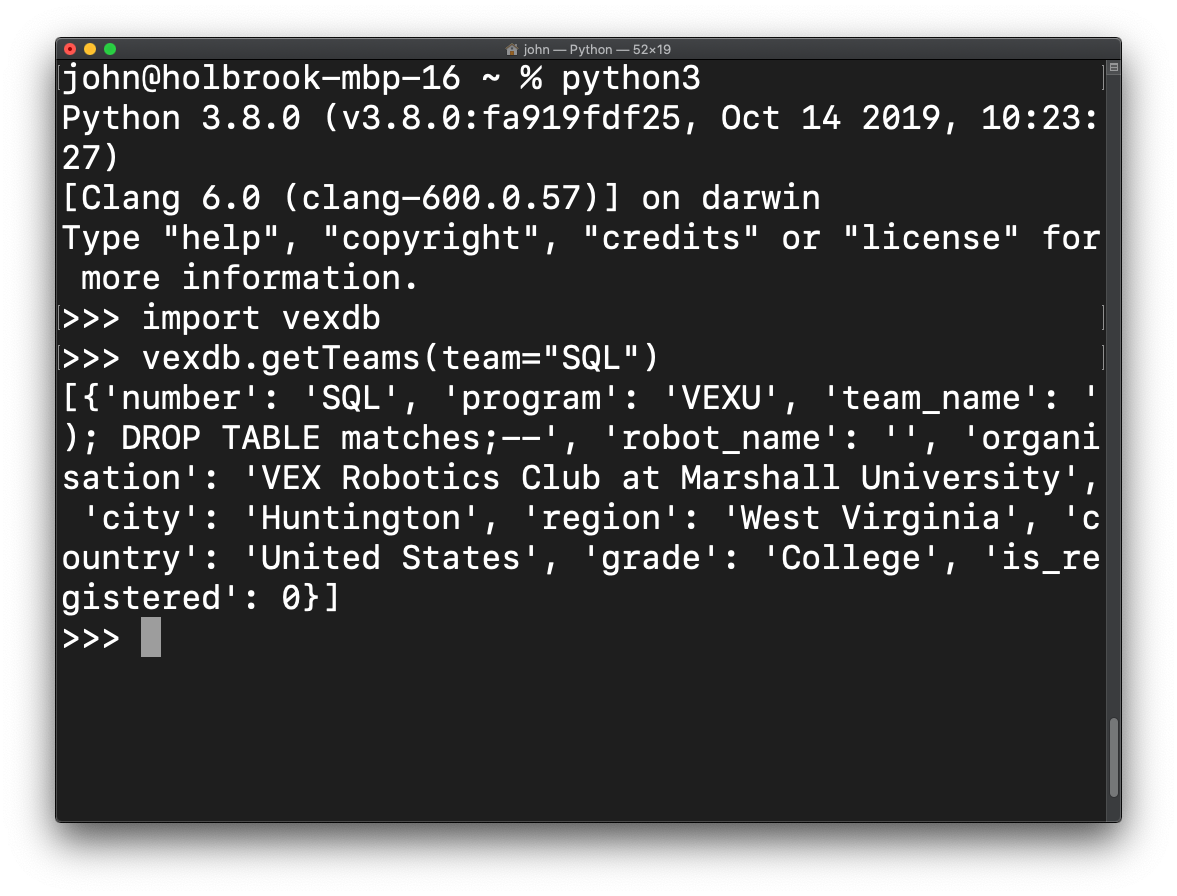The image size is (1177, 896).
Task: Click the window title 'john — Python — 52×19'
Action: coord(597,50)
